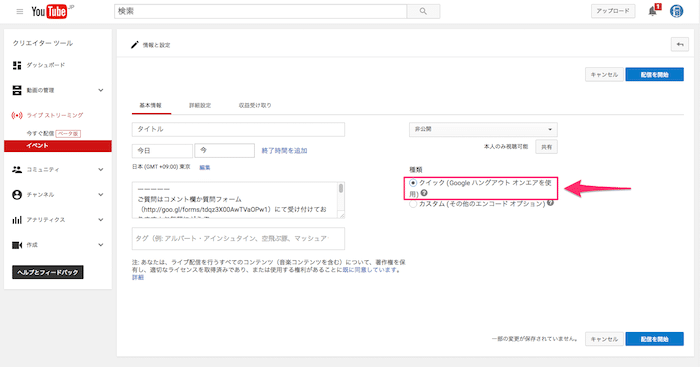The image size is (700, 367).
Task: Click the 動画の管理 video manager icon
Action: (17, 90)
